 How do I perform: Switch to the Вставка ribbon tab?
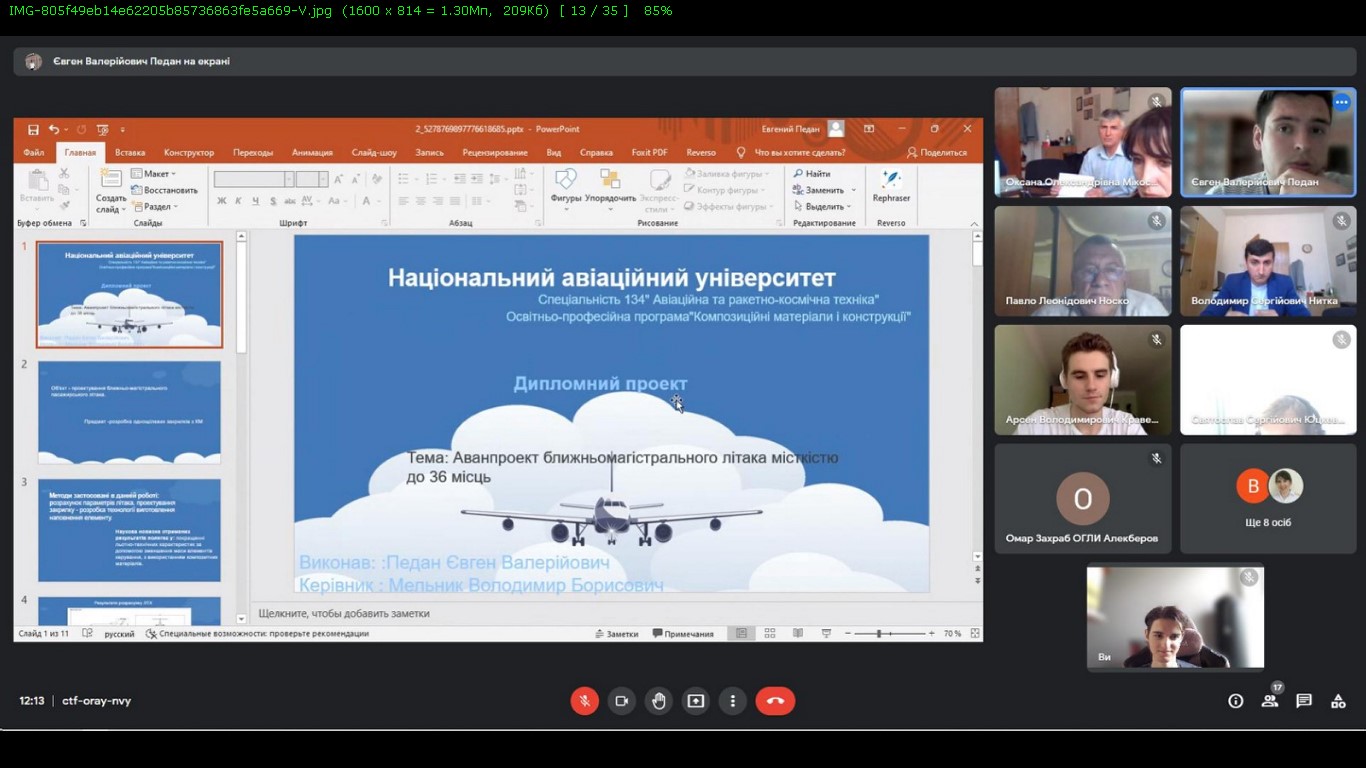coord(130,153)
